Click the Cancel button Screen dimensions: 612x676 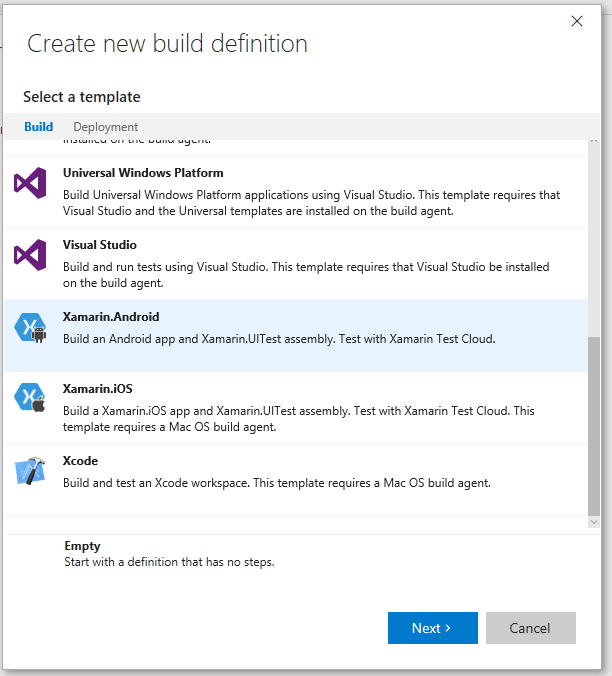pyautogui.click(x=531, y=628)
